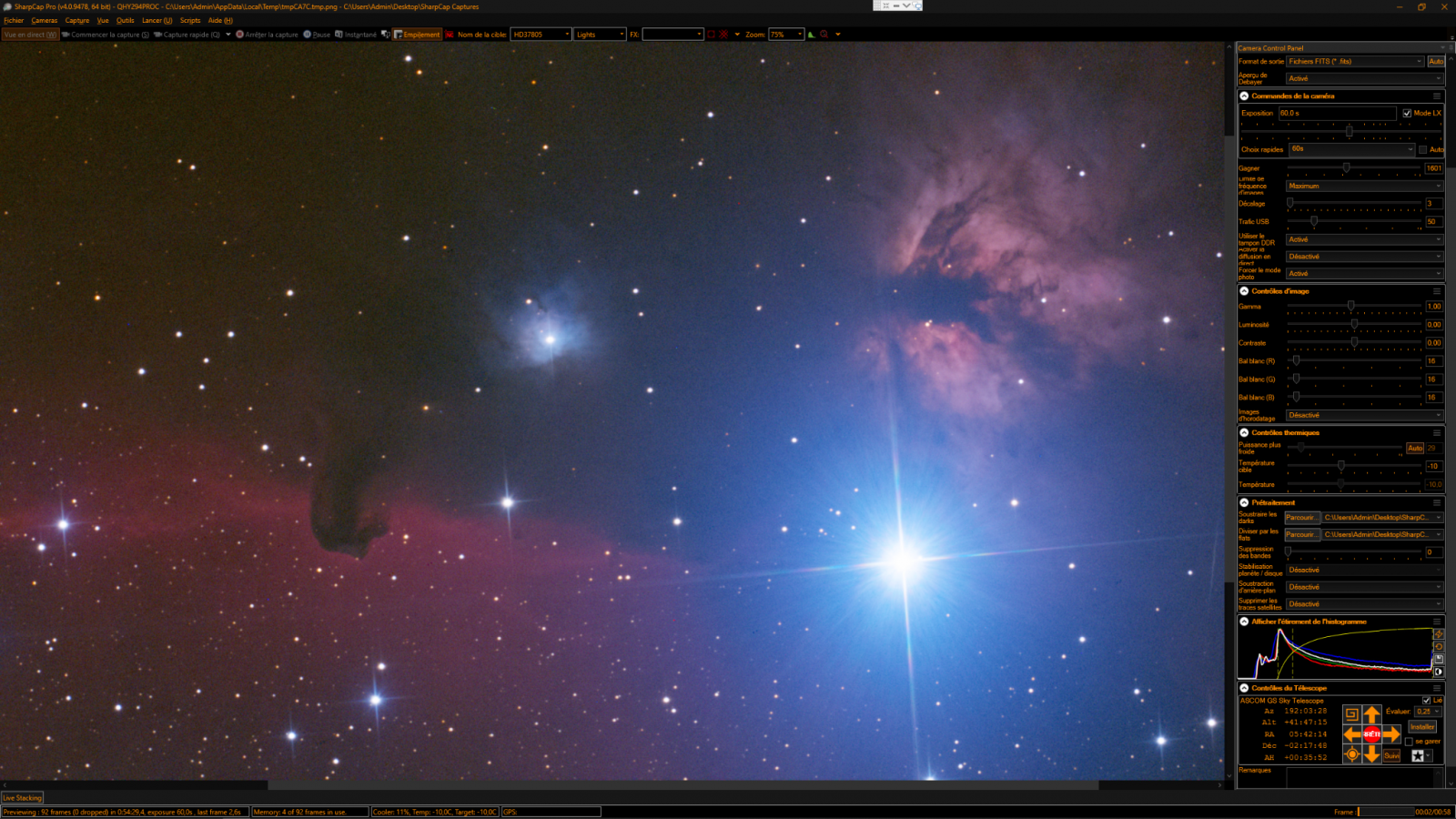
Task: Toggle the histogram black-white contrast icon
Action: pyautogui.click(x=1439, y=672)
